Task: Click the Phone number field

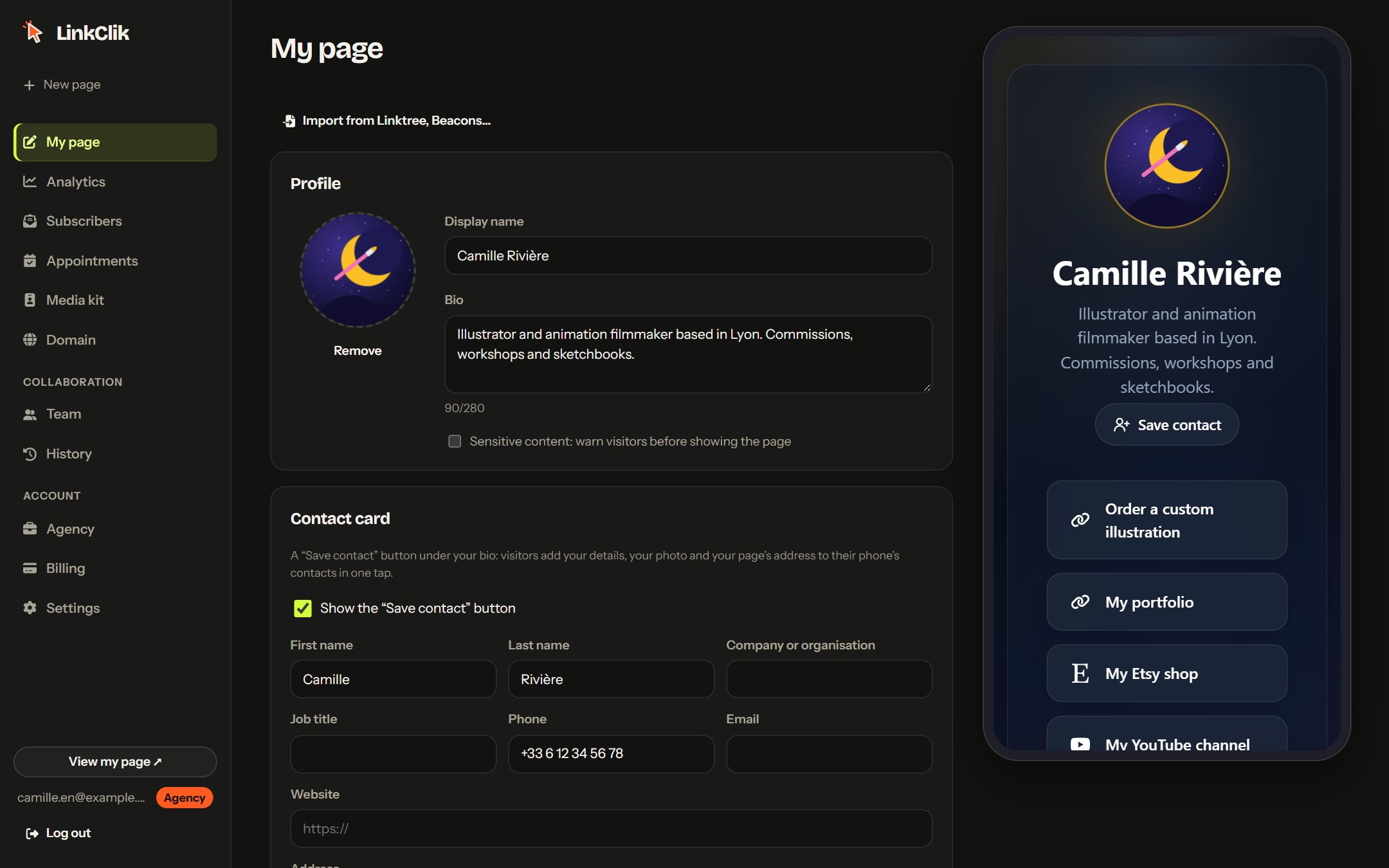Action: pyautogui.click(x=611, y=754)
